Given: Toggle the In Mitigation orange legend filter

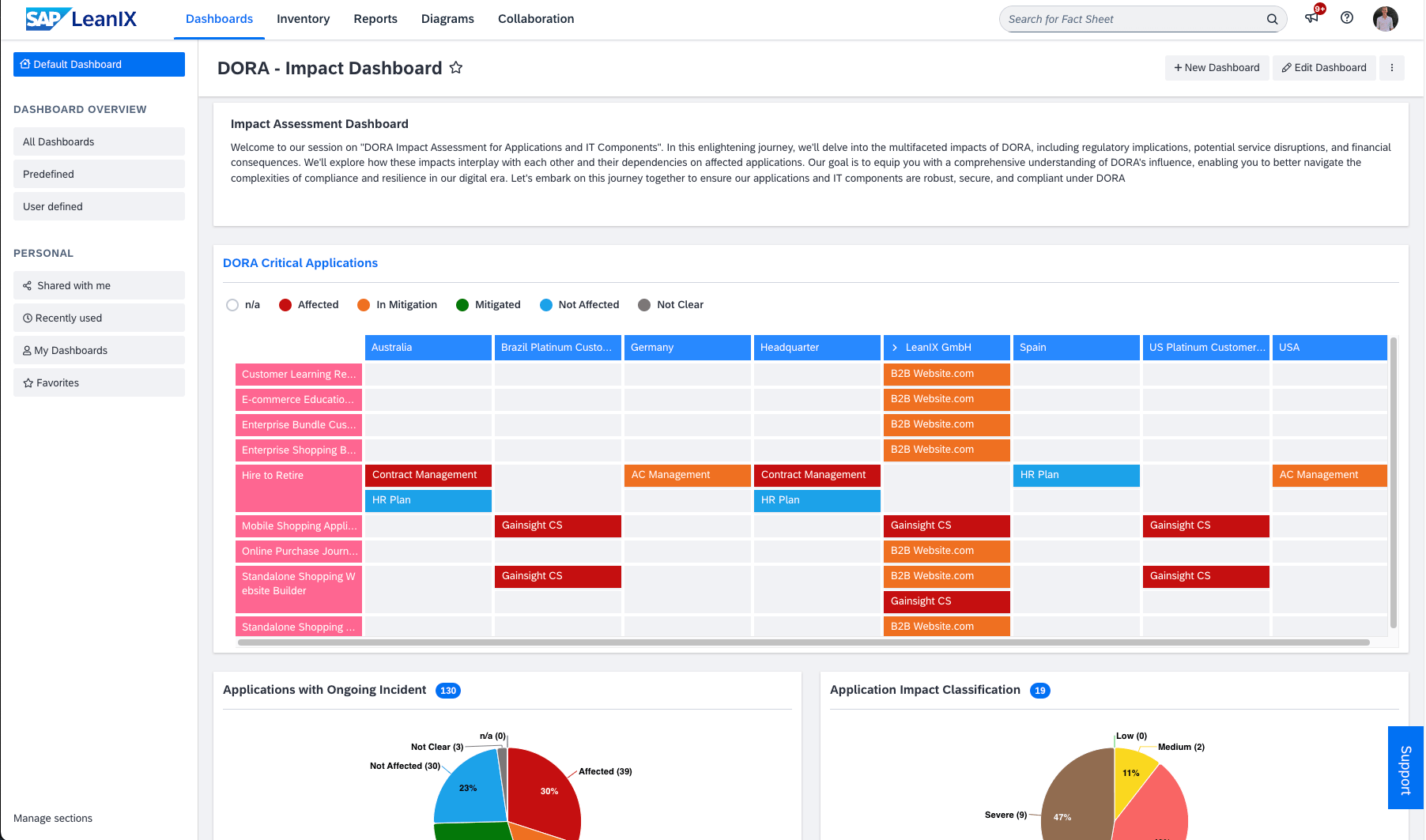Looking at the screenshot, I should (x=364, y=305).
